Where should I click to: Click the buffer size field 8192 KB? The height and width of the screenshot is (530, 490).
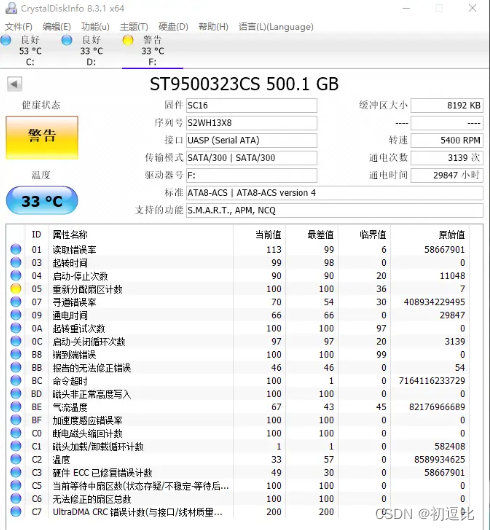coord(447,105)
